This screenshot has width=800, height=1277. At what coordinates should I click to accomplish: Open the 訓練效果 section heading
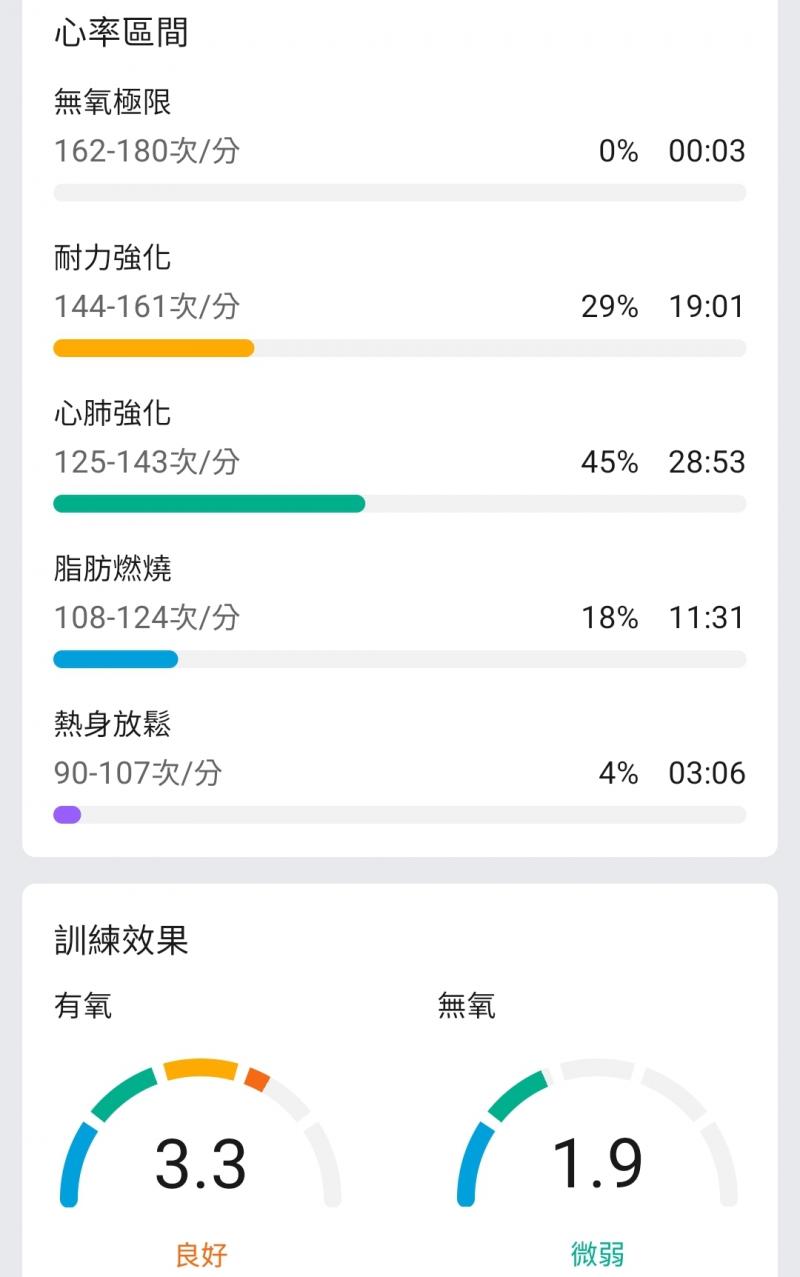pyautogui.click(x=120, y=940)
